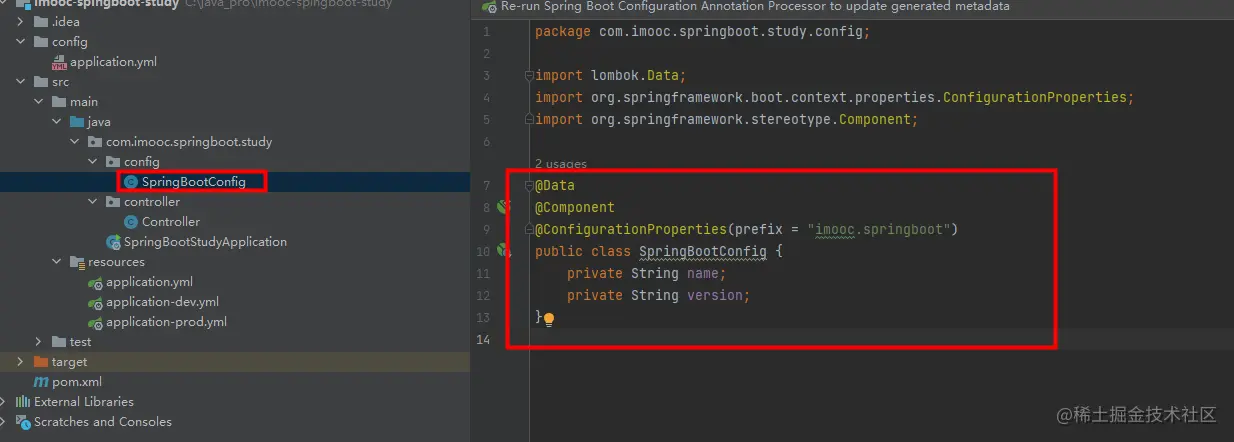Collapse the main folder chevron
Image resolution: width=1234 pixels, height=442 pixels.
click(39, 102)
